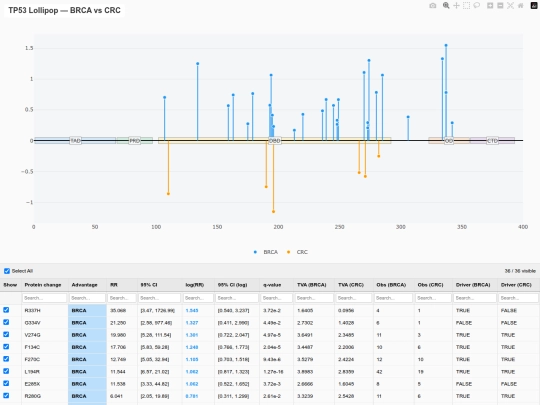The height and width of the screenshot is (405, 540).
Task: Click the DBD domain label
Action: point(274,141)
